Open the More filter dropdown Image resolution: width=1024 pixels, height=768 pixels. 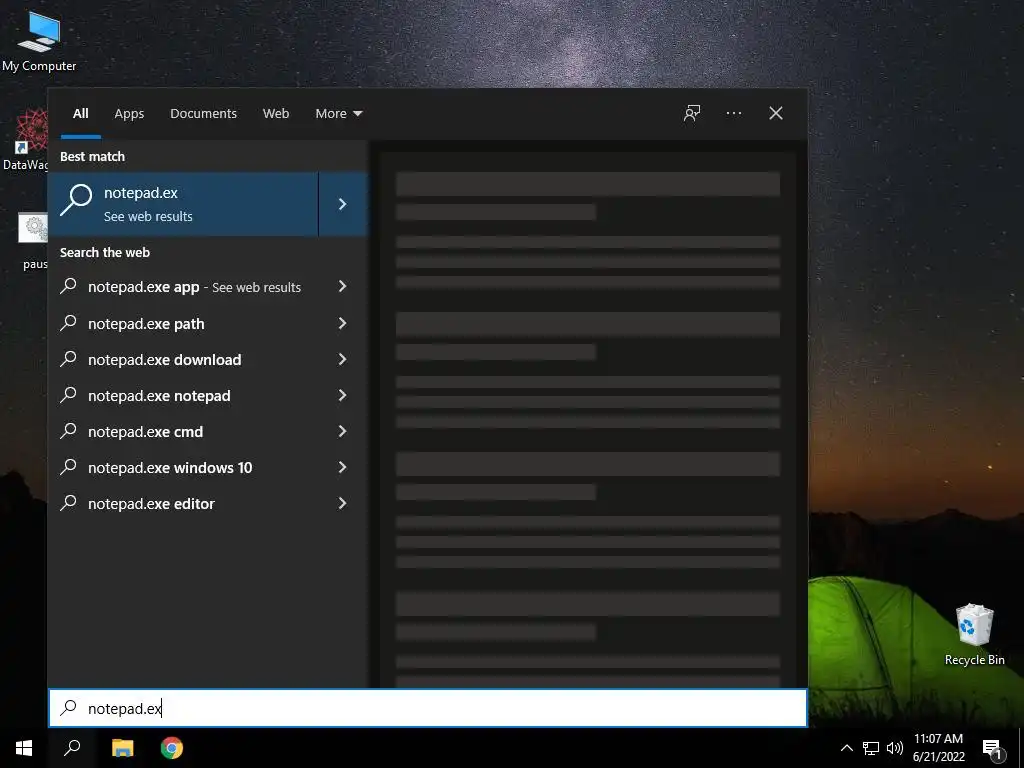pyautogui.click(x=338, y=114)
